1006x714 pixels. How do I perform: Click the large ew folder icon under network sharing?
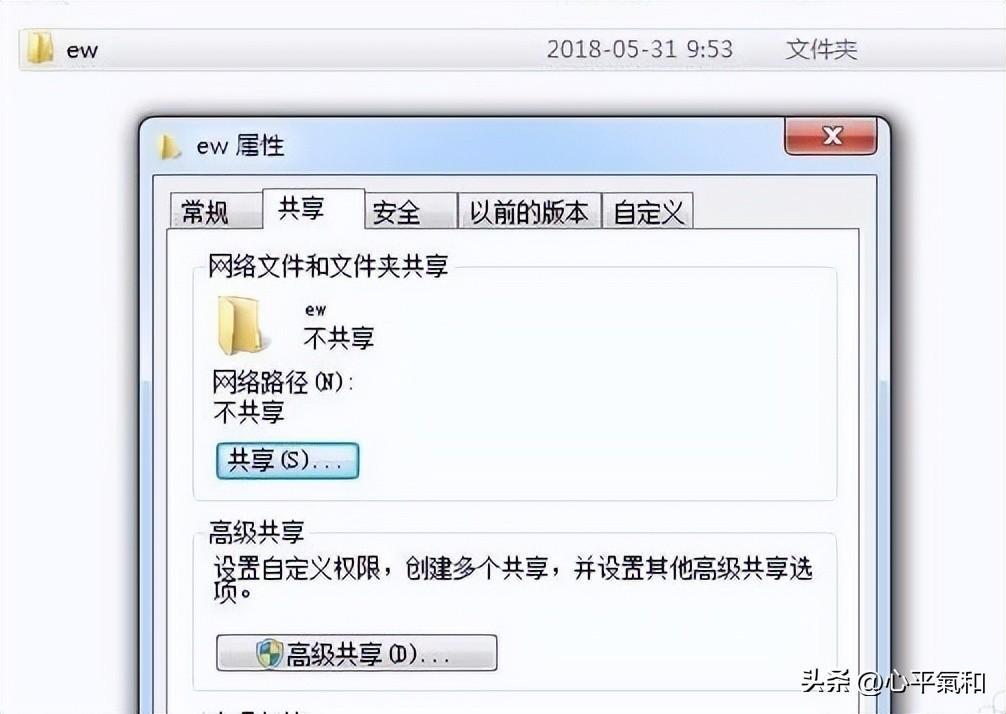pos(239,325)
